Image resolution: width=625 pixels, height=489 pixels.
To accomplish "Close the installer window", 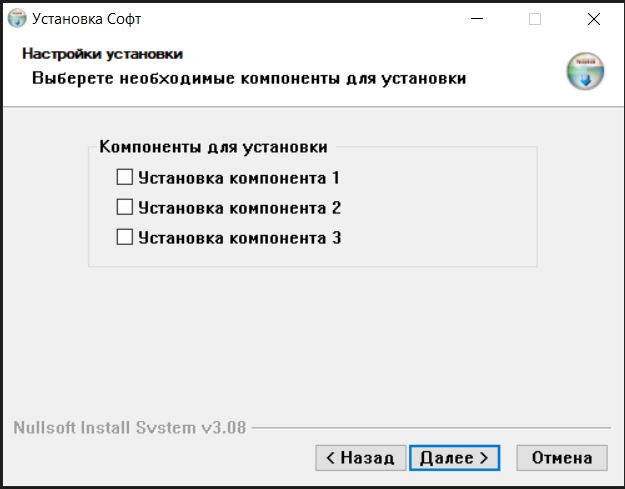I will tap(593, 18).
